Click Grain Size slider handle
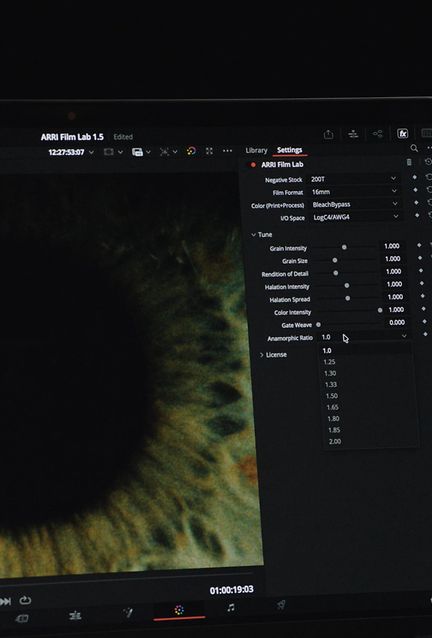Image resolution: width=432 pixels, height=638 pixels. pyautogui.click(x=335, y=260)
